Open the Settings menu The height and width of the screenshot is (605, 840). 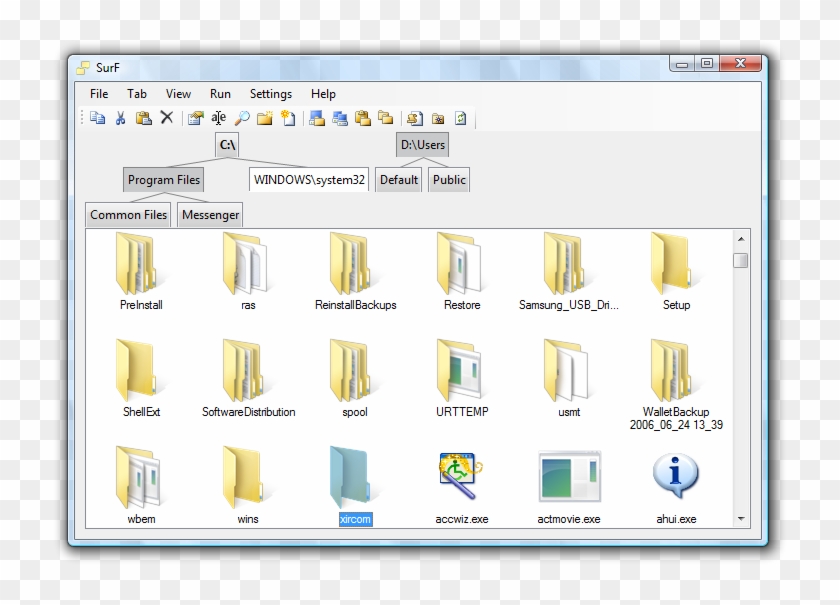tap(271, 94)
